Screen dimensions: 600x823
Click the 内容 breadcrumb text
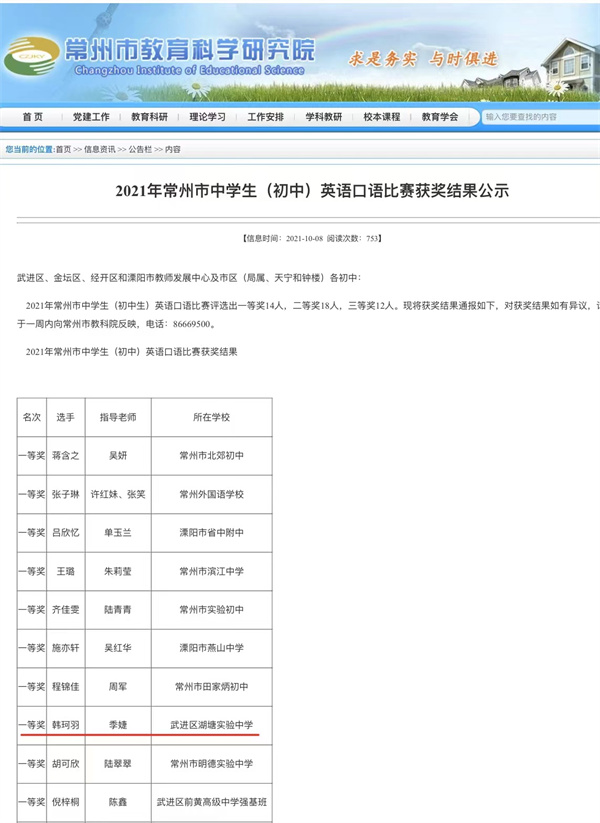point(173,150)
